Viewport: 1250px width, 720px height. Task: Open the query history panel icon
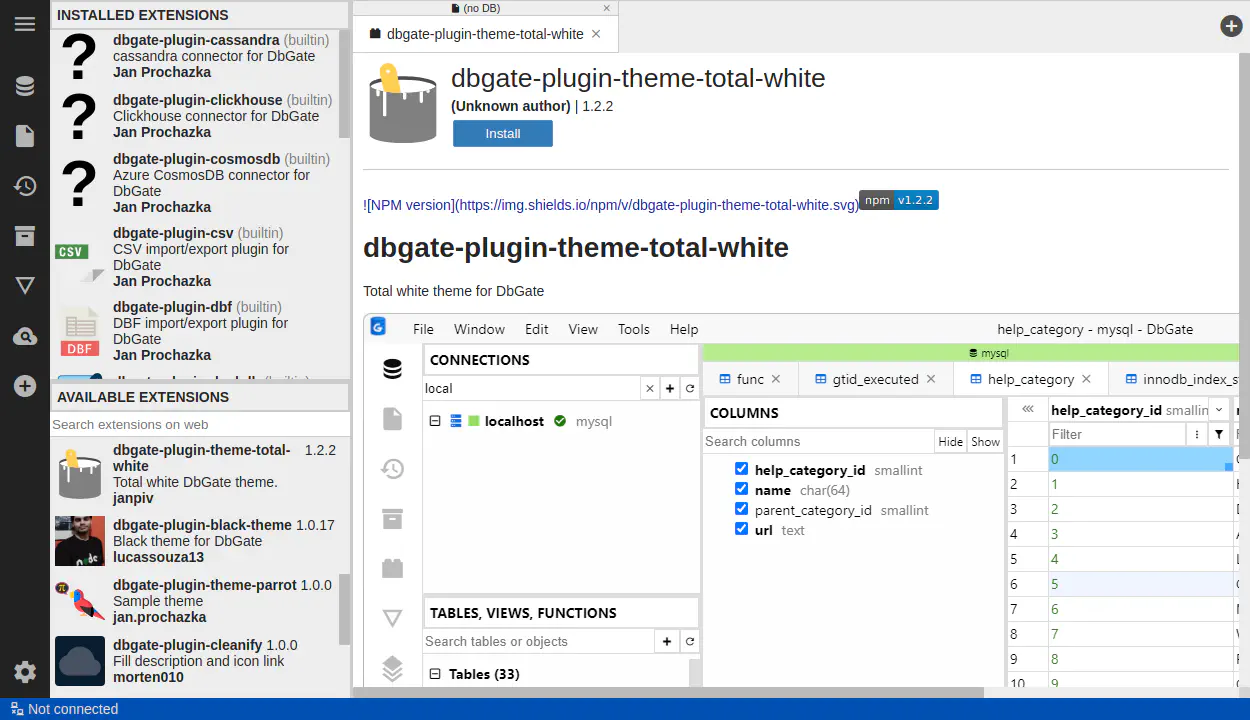tap(25, 186)
